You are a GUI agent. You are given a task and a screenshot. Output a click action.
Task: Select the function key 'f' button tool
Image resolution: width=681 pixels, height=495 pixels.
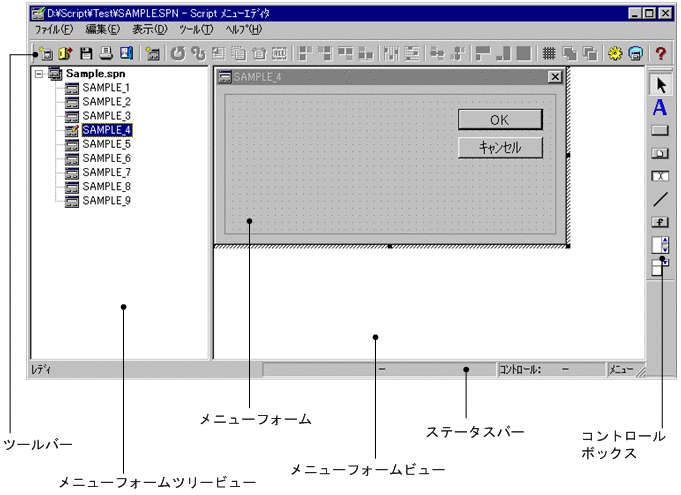tap(660, 222)
